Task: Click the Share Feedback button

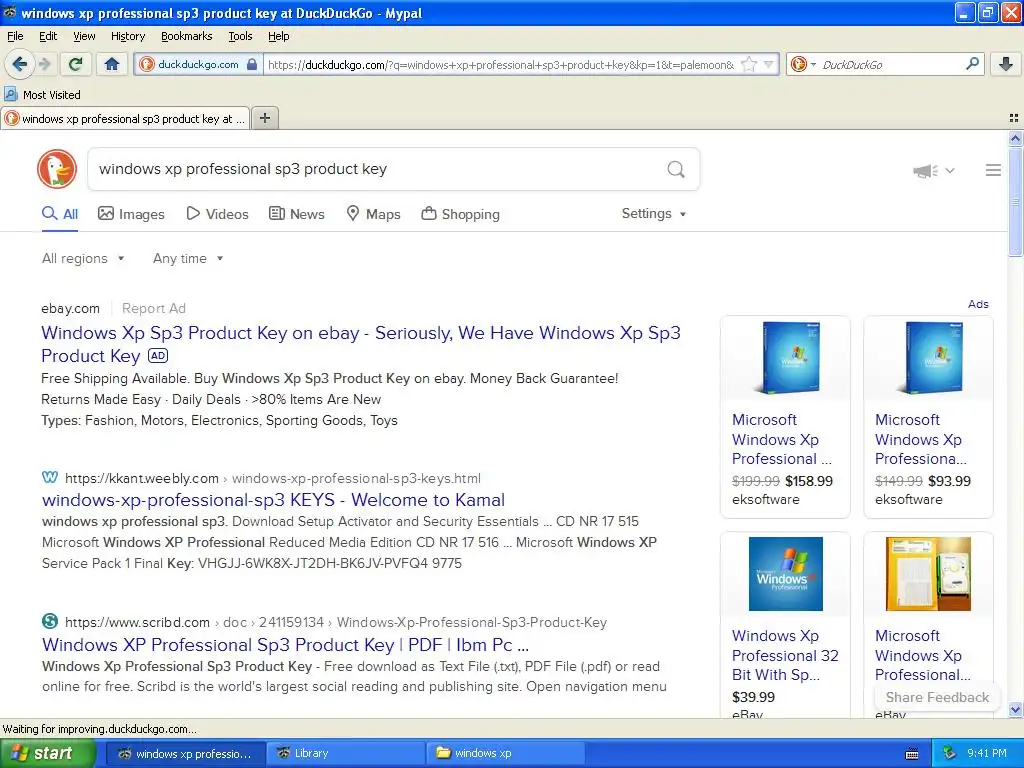Action: (937, 697)
